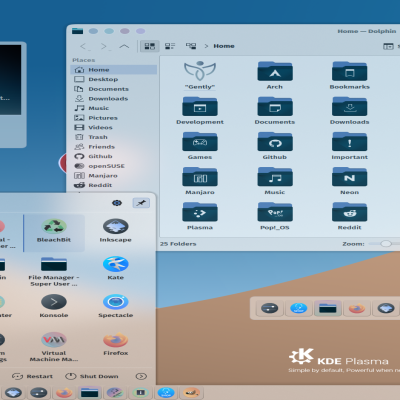
Task: Go forward in Dolphin navigation
Action: (104, 46)
